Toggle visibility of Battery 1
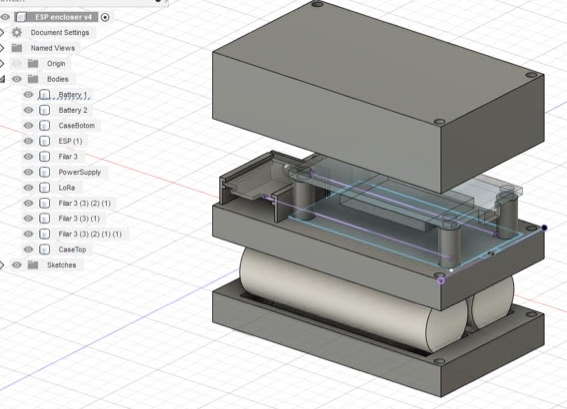 28,95
